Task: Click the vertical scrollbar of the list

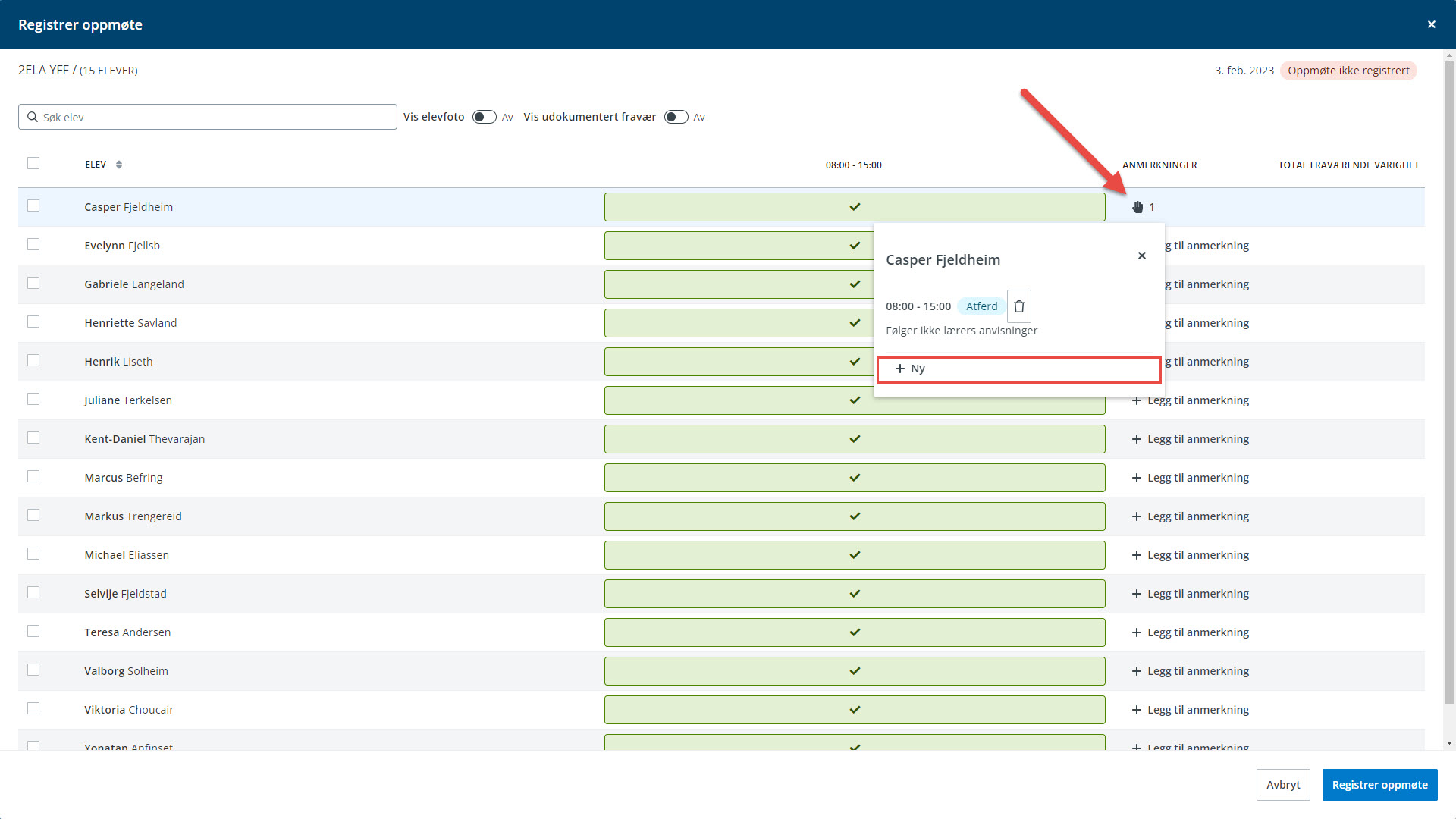Action: tap(1449, 383)
